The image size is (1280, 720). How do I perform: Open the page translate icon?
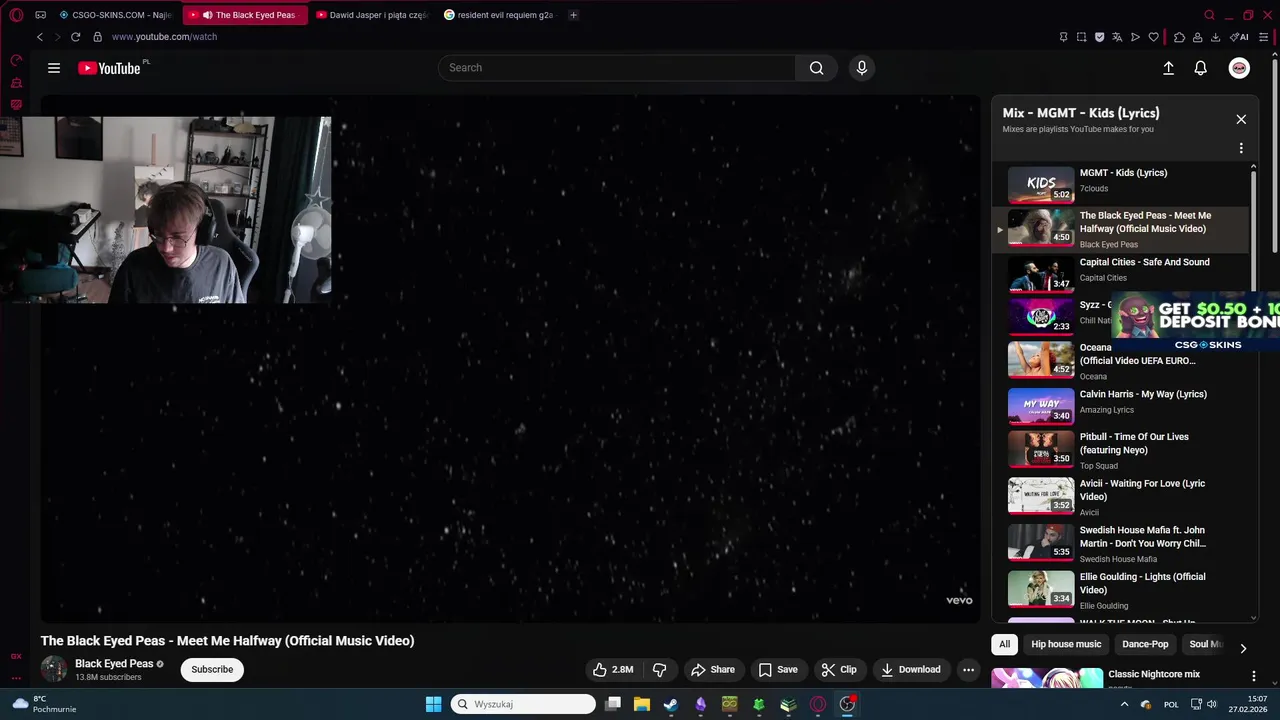1117,37
